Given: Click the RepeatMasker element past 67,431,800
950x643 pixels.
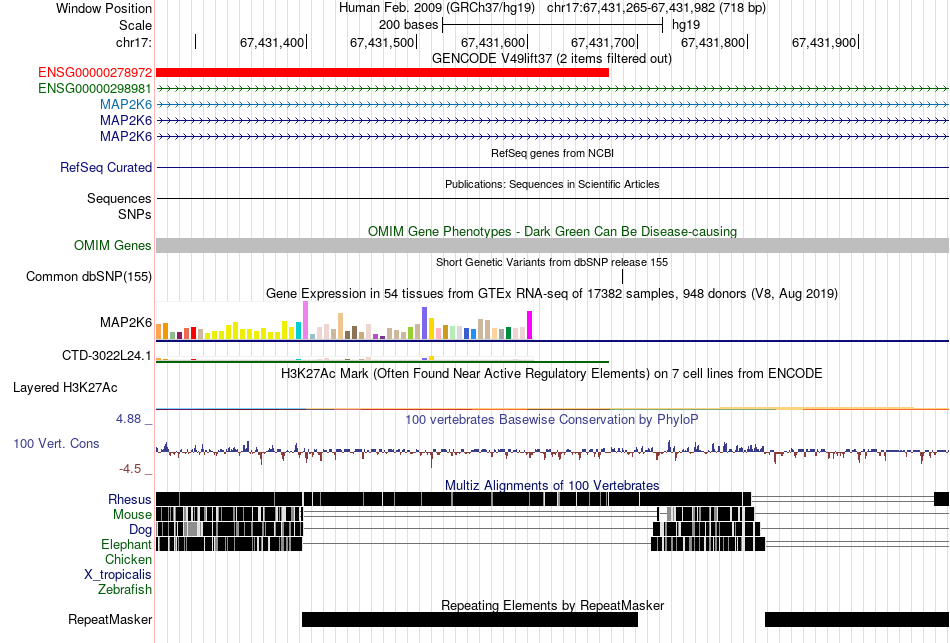Looking at the screenshot, I should 857,619.
